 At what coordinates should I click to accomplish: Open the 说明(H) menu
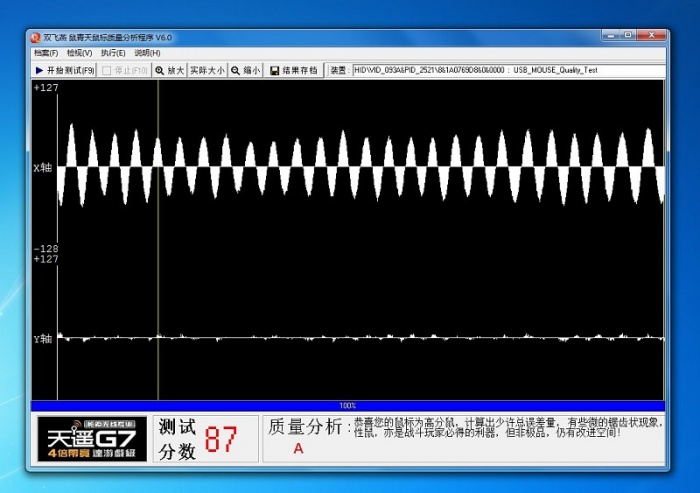click(x=147, y=53)
